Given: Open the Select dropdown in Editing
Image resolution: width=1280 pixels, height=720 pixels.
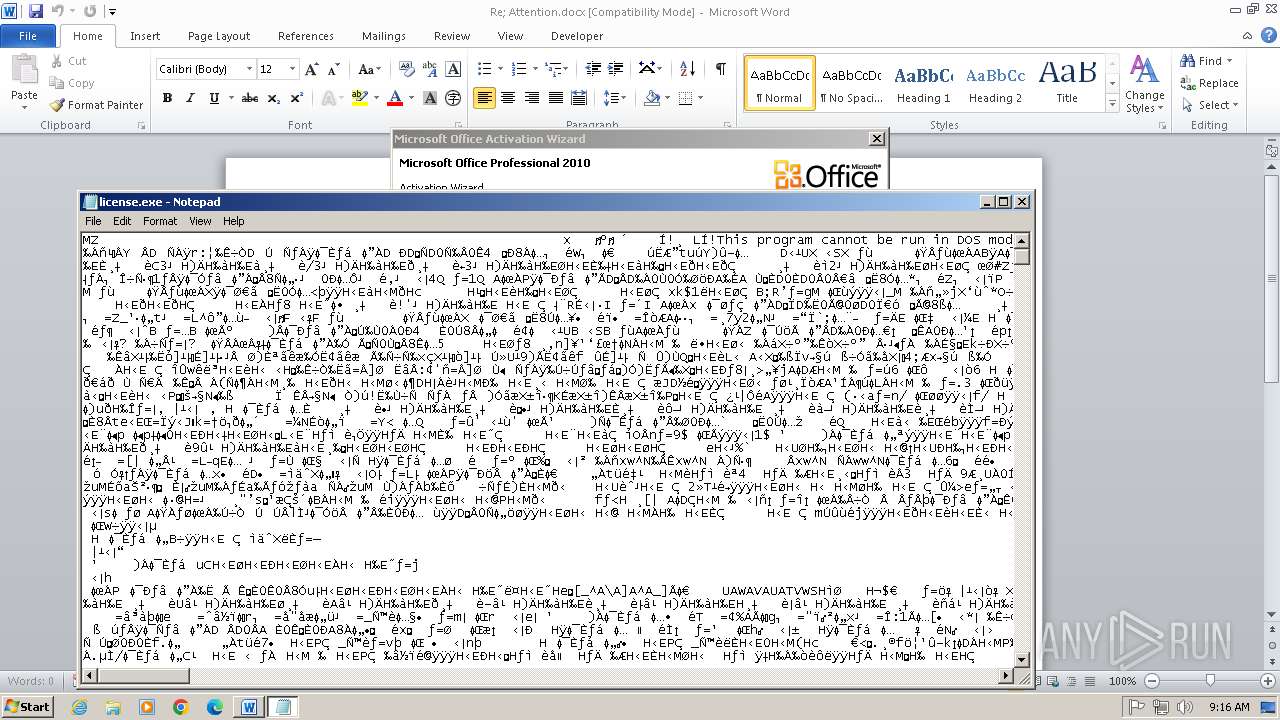Looking at the screenshot, I should click(x=1209, y=105).
